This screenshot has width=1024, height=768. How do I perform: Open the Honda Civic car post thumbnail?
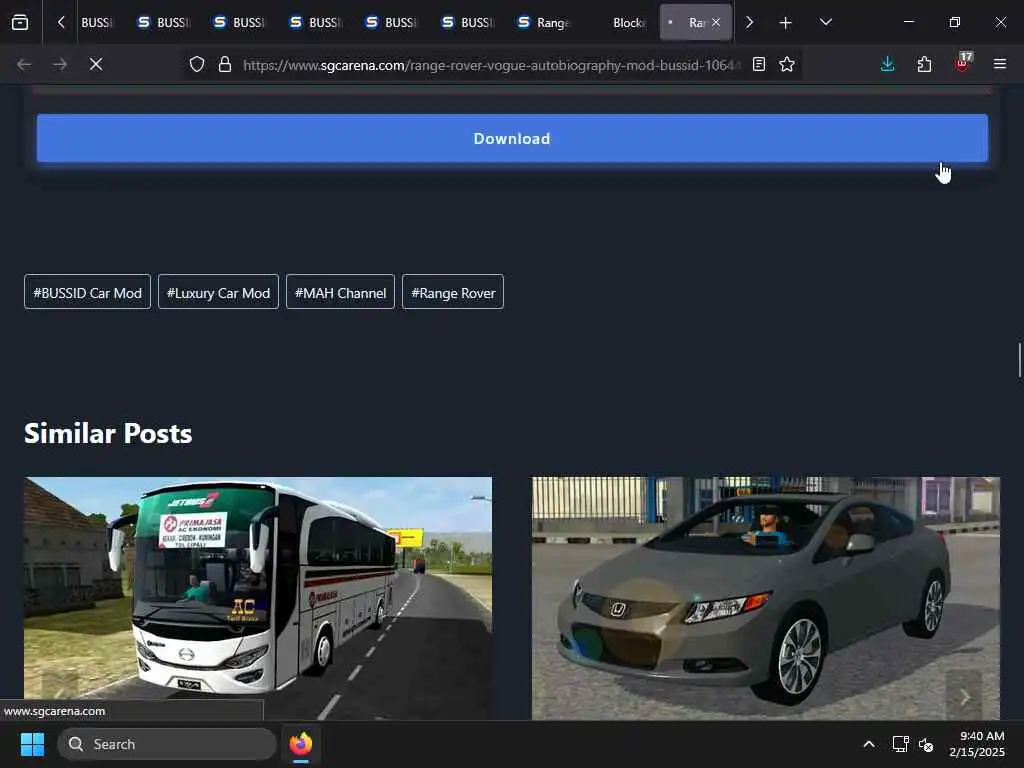[x=765, y=598]
